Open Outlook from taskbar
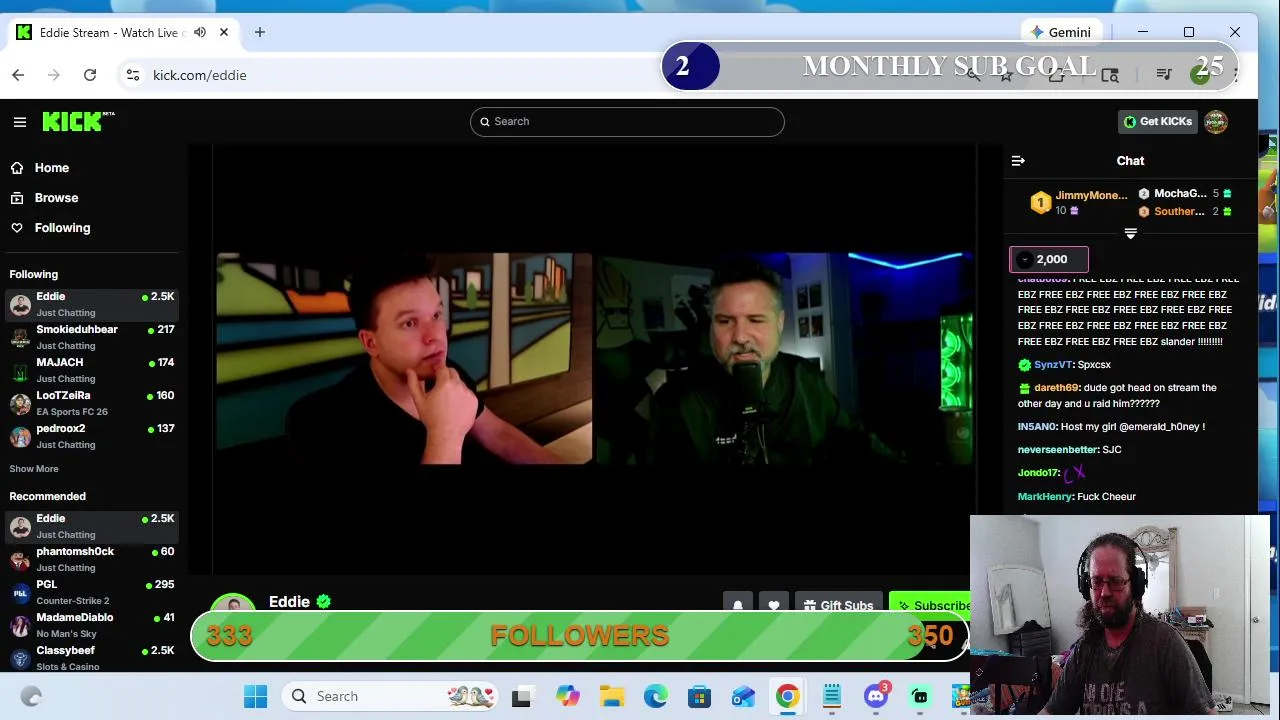This screenshot has width=1280, height=720. [744, 697]
